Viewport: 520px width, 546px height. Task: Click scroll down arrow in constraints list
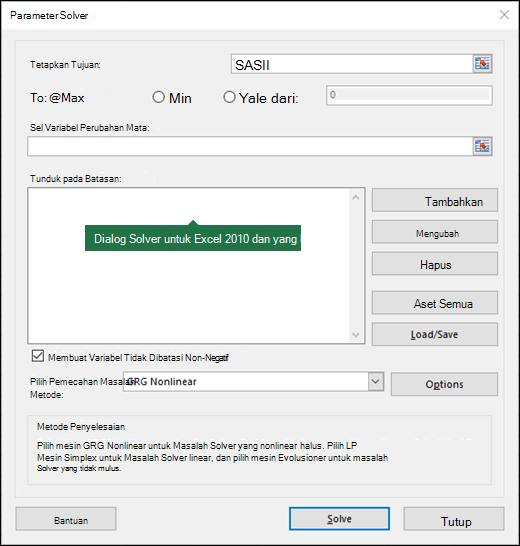[x=356, y=335]
